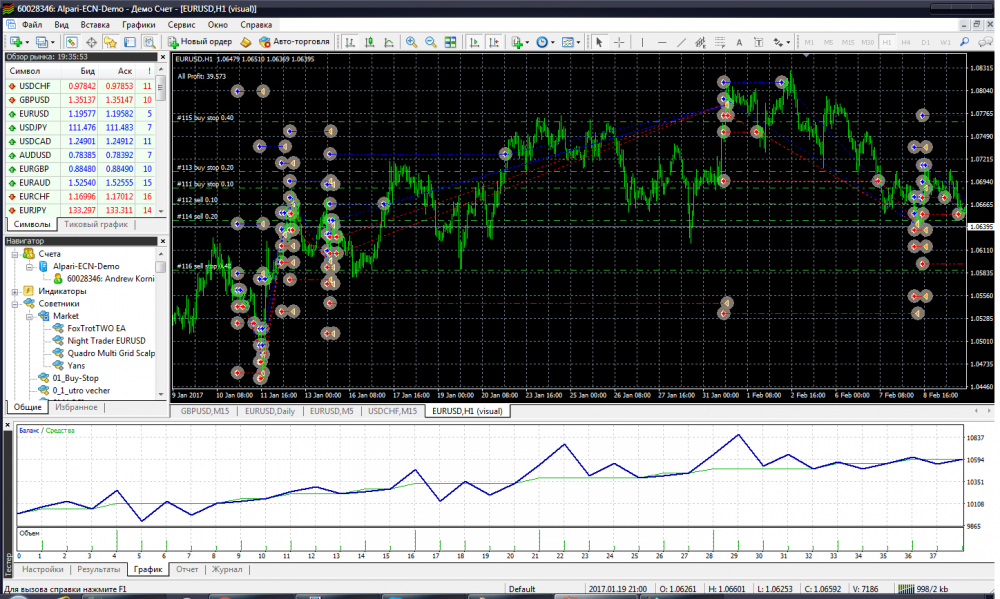1000x599 pixels.
Task: Select the Trendline drawing tool
Action: point(681,42)
